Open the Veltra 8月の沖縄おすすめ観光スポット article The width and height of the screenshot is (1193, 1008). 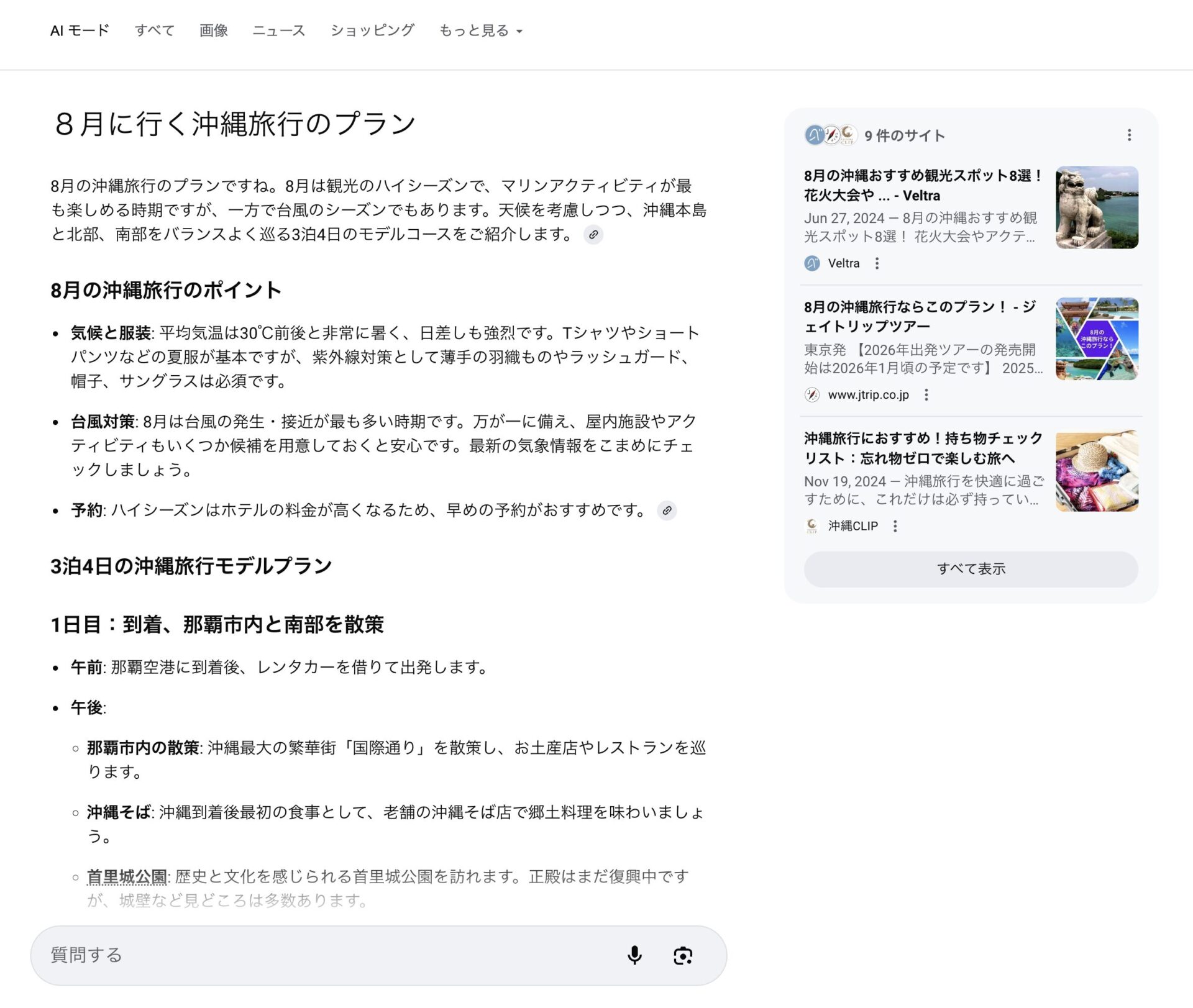click(x=923, y=185)
